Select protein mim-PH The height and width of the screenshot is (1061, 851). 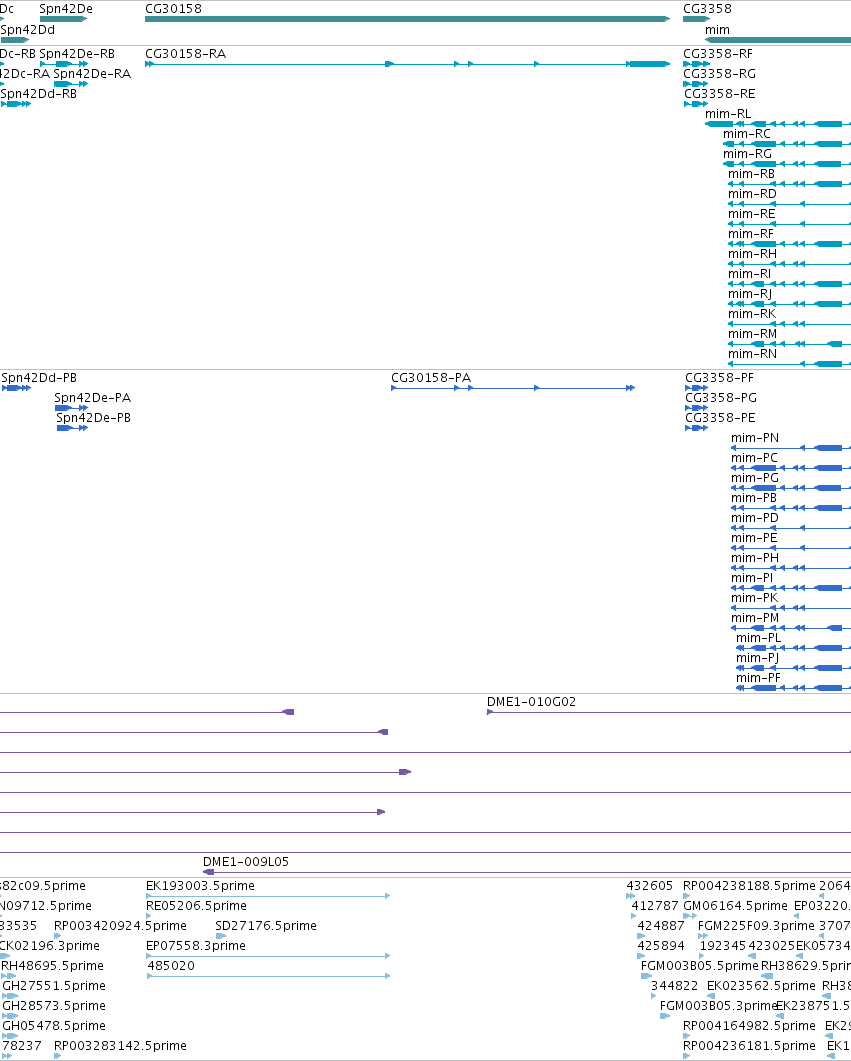[x=754, y=558]
